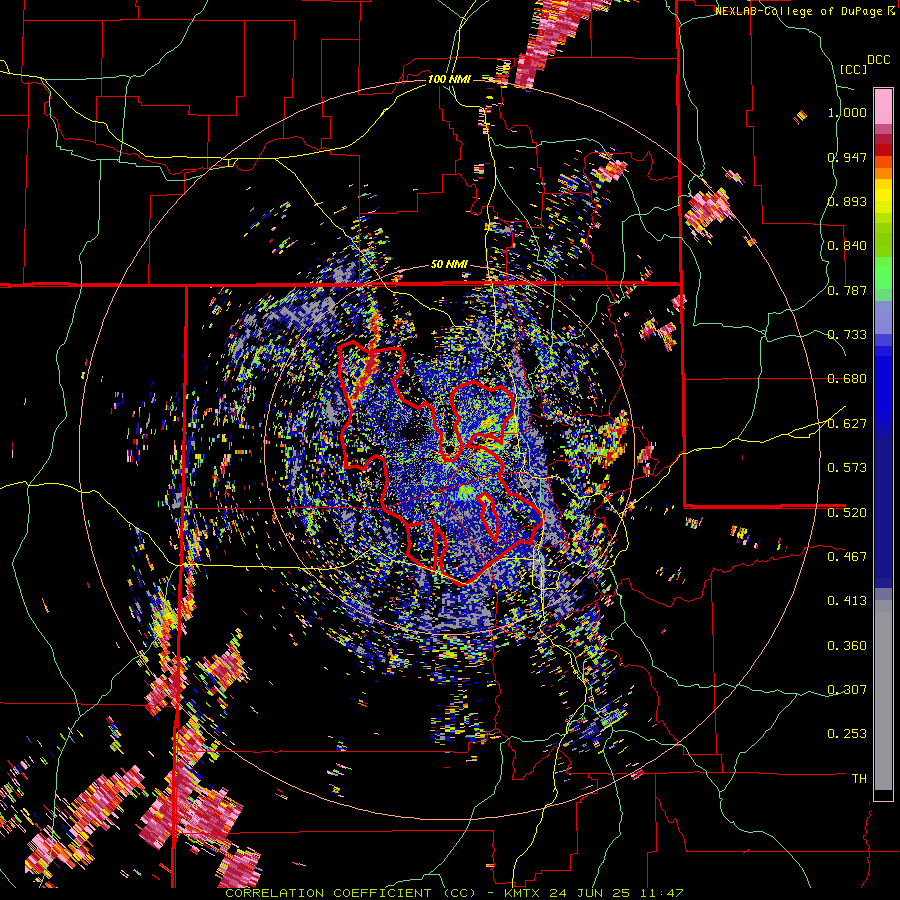Click the 0.787 scale value
The height and width of the screenshot is (900, 900).
coord(847,290)
